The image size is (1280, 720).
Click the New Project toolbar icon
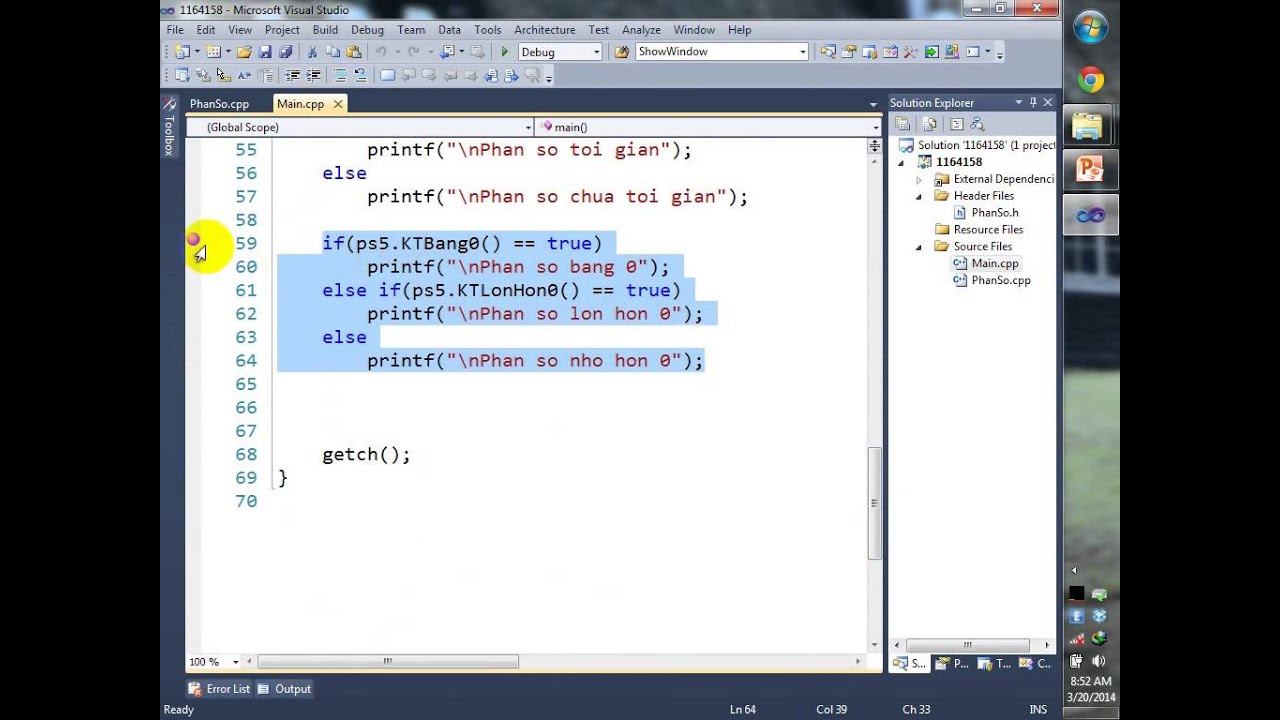coord(182,52)
